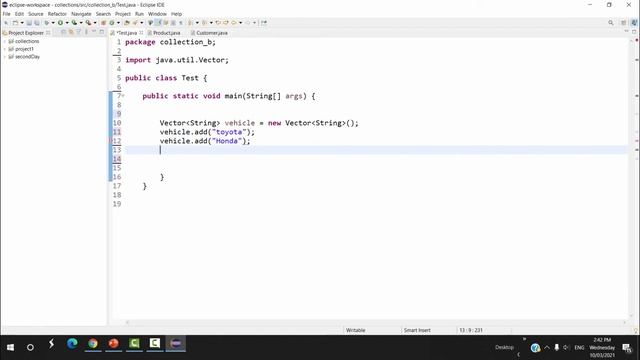This screenshot has height=360, width=640.
Task: Click the green Run button icon
Action: coord(60,23)
